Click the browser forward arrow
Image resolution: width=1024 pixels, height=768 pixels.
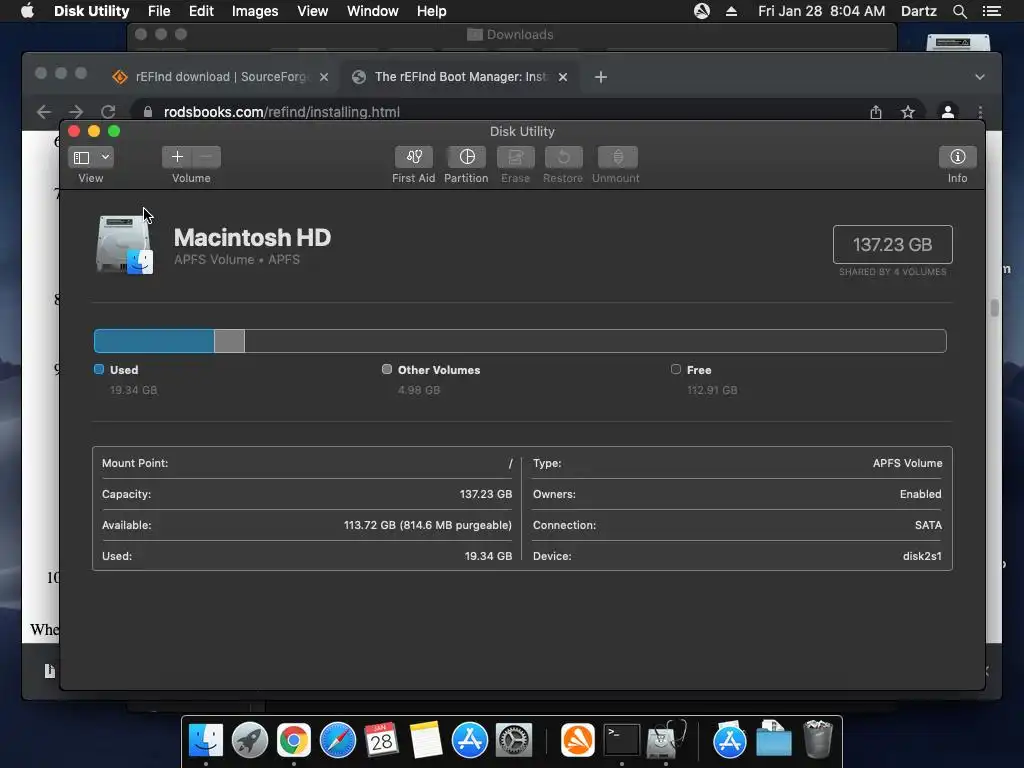76,112
